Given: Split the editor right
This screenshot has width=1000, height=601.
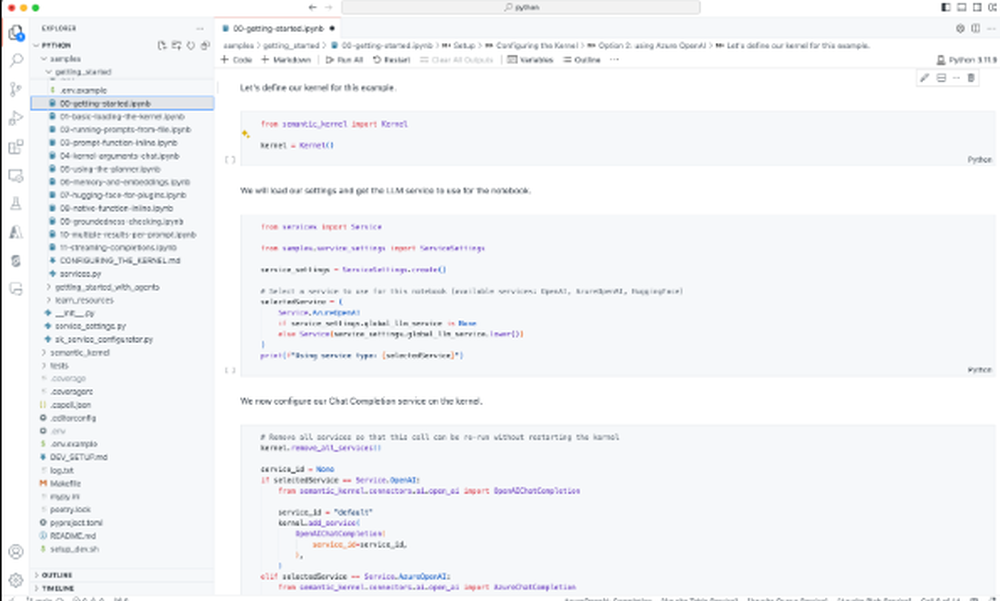Looking at the screenshot, I should [x=976, y=28].
